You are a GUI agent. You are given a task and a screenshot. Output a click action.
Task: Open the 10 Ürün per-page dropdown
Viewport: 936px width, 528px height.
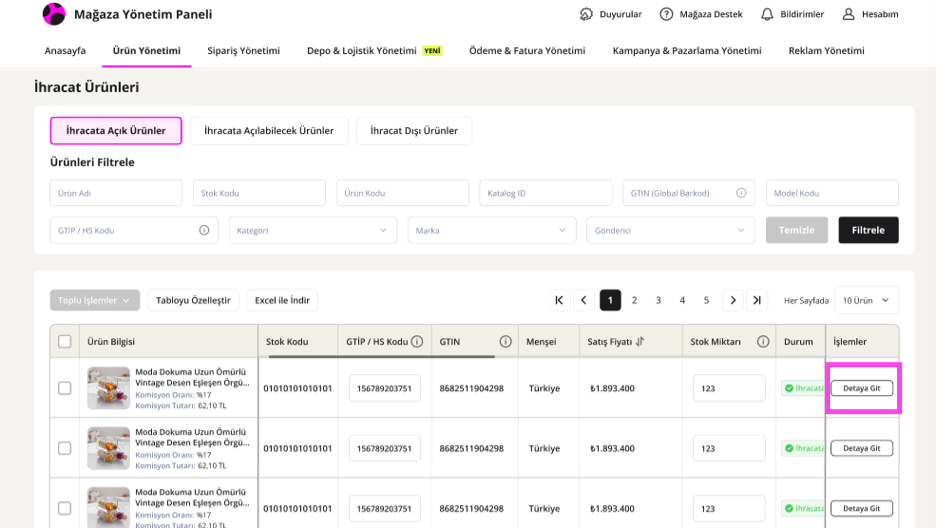point(866,300)
